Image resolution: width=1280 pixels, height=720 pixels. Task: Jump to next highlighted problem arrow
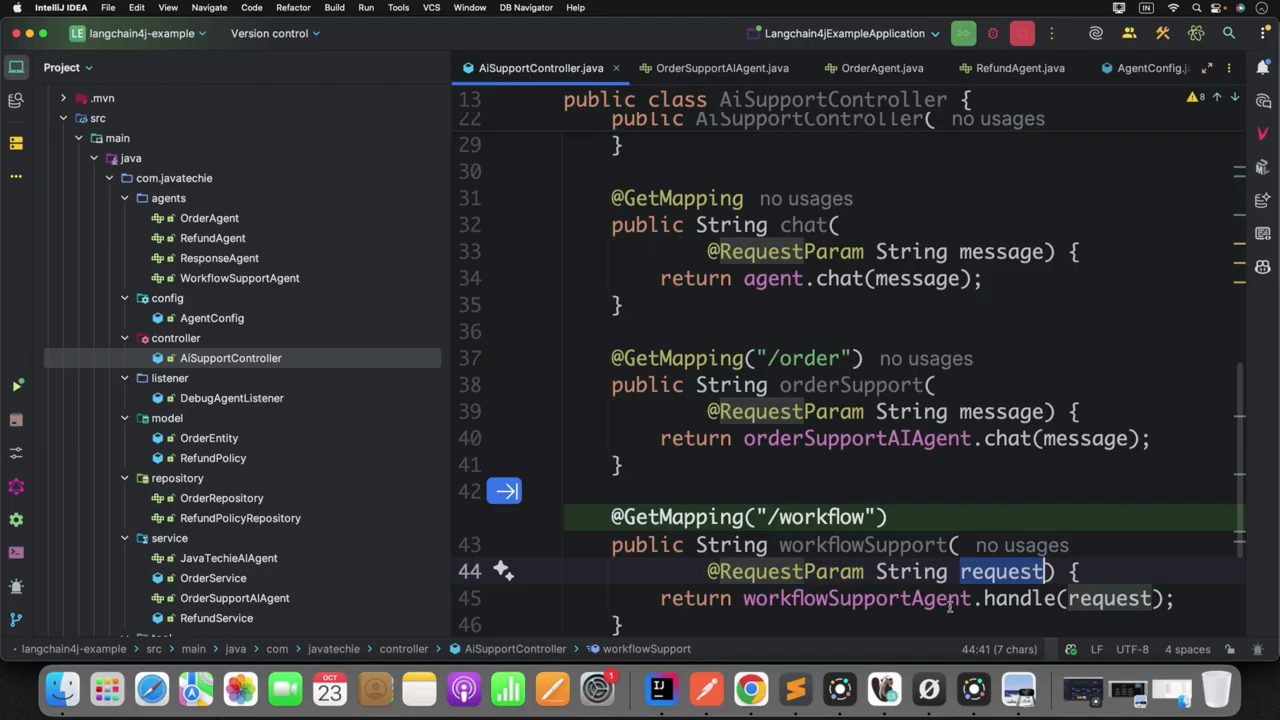(1235, 97)
